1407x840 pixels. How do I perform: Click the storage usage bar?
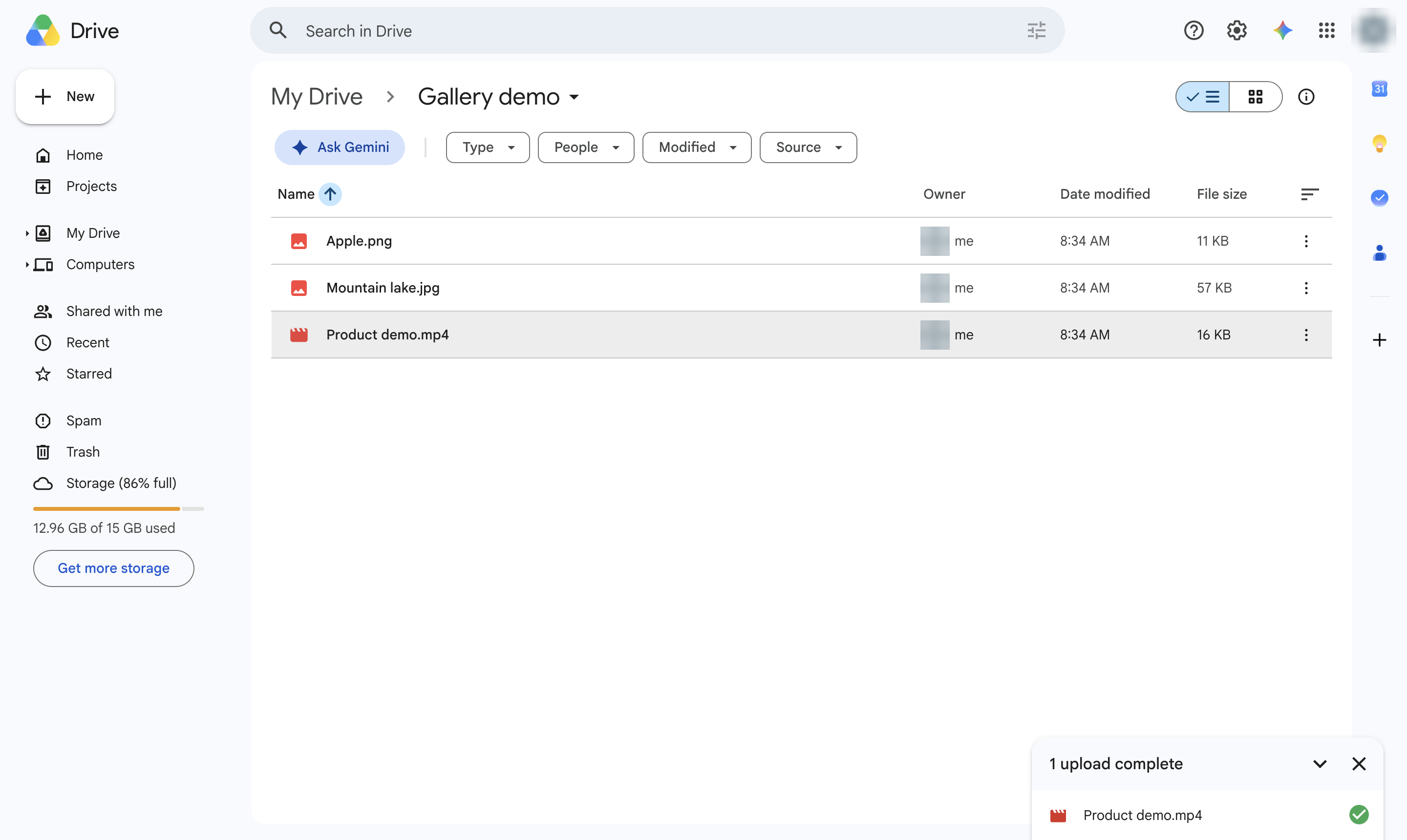point(118,509)
